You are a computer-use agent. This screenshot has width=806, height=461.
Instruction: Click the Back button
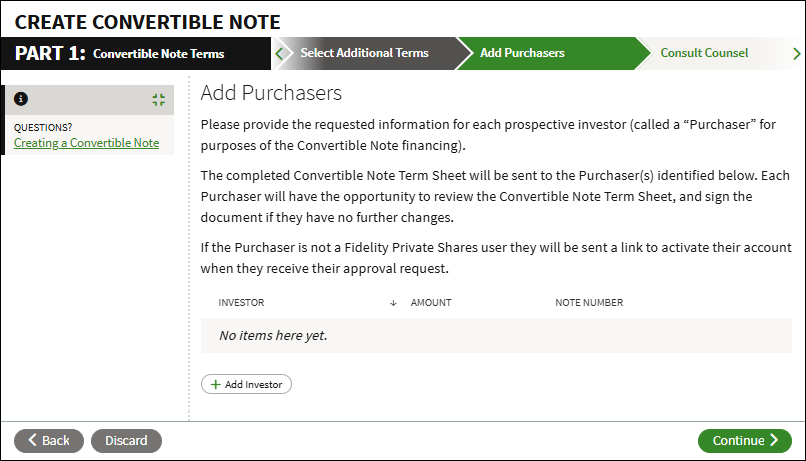coord(49,441)
